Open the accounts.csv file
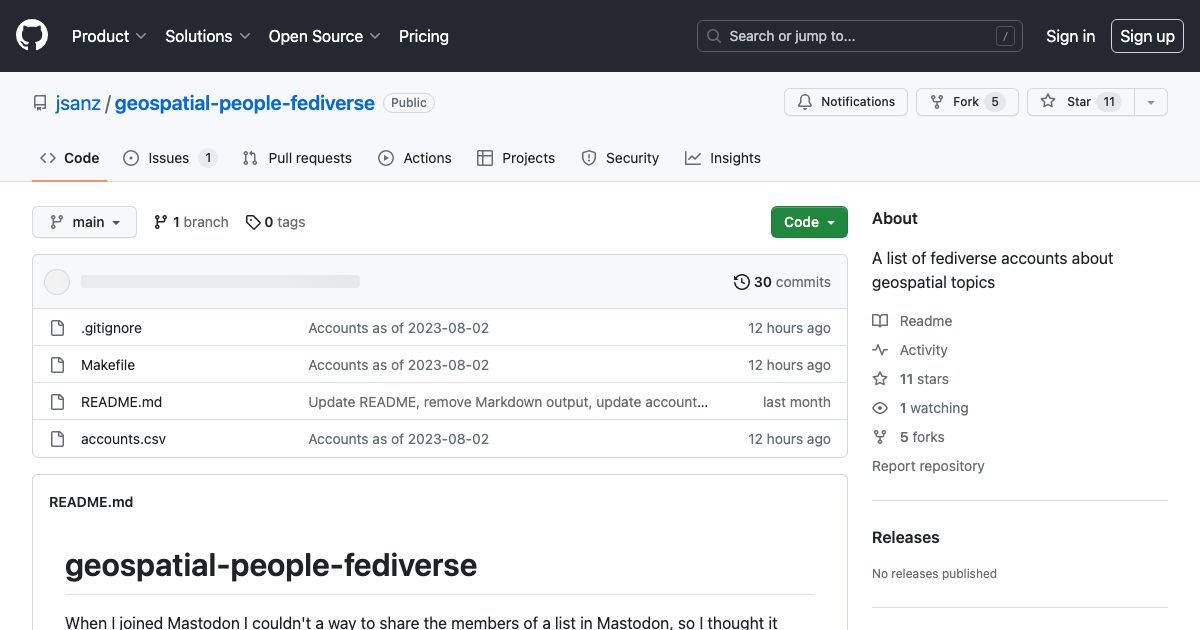1200x630 pixels. pyautogui.click(x=123, y=438)
